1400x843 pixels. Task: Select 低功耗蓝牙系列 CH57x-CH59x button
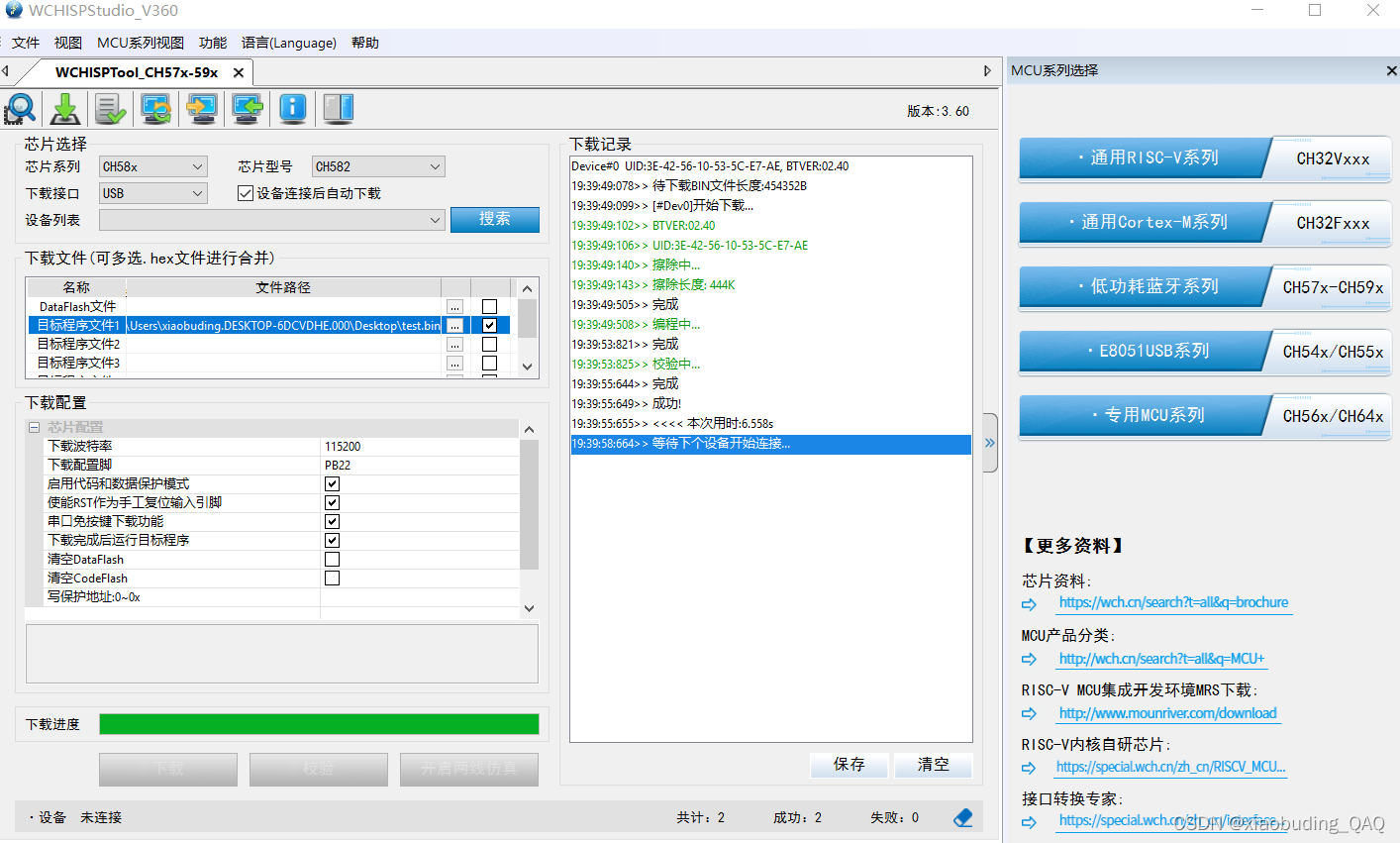pyautogui.click(x=1205, y=287)
